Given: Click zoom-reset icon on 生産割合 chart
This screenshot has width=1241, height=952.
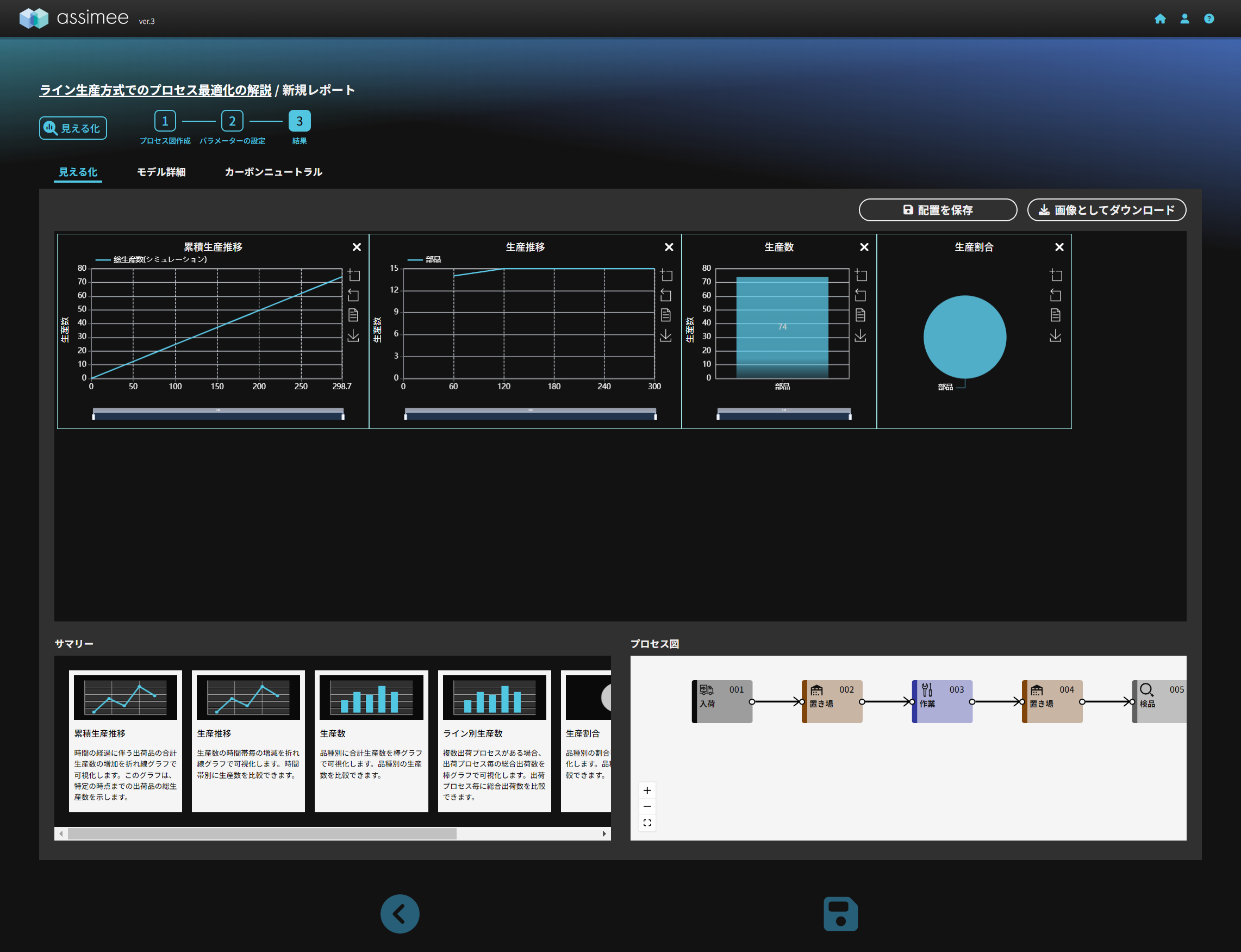Looking at the screenshot, I should tap(1055, 295).
